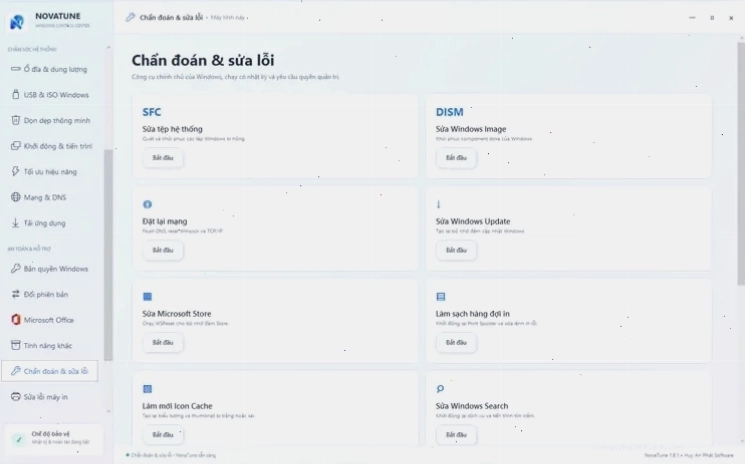Click the USB icon beside USB & ISO Windows
Viewport: 745px width, 464px height.
point(16,95)
